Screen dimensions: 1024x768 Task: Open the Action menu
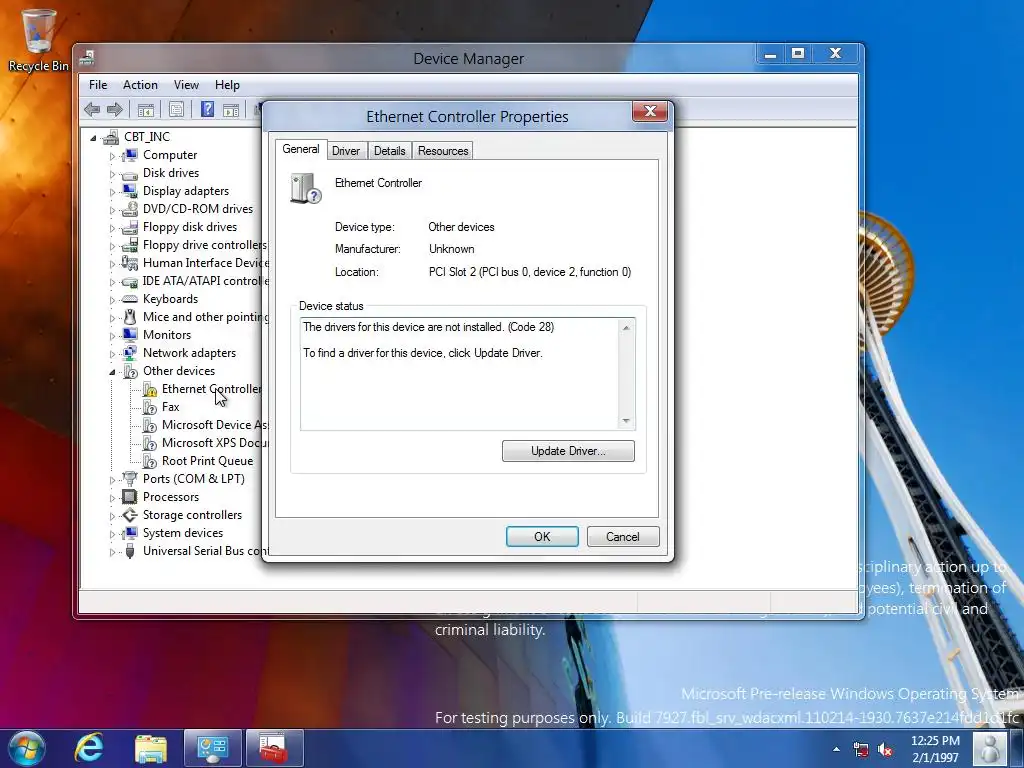[x=140, y=85]
